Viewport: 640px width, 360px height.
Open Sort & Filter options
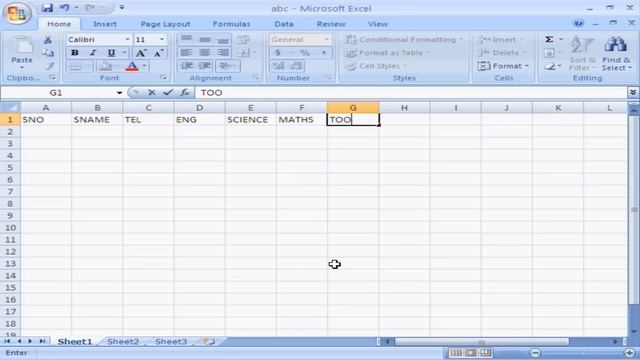582,53
